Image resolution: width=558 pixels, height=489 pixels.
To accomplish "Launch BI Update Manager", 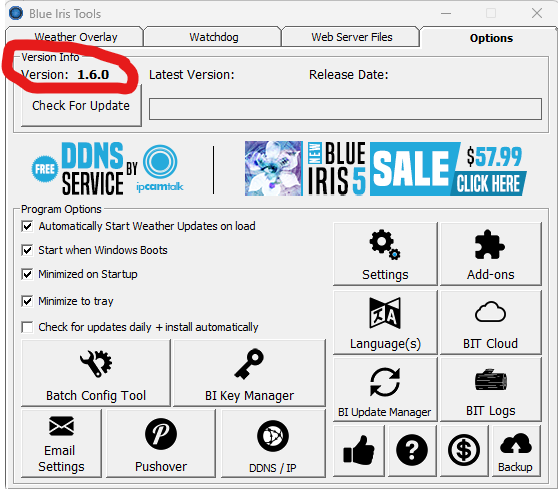I will [385, 390].
